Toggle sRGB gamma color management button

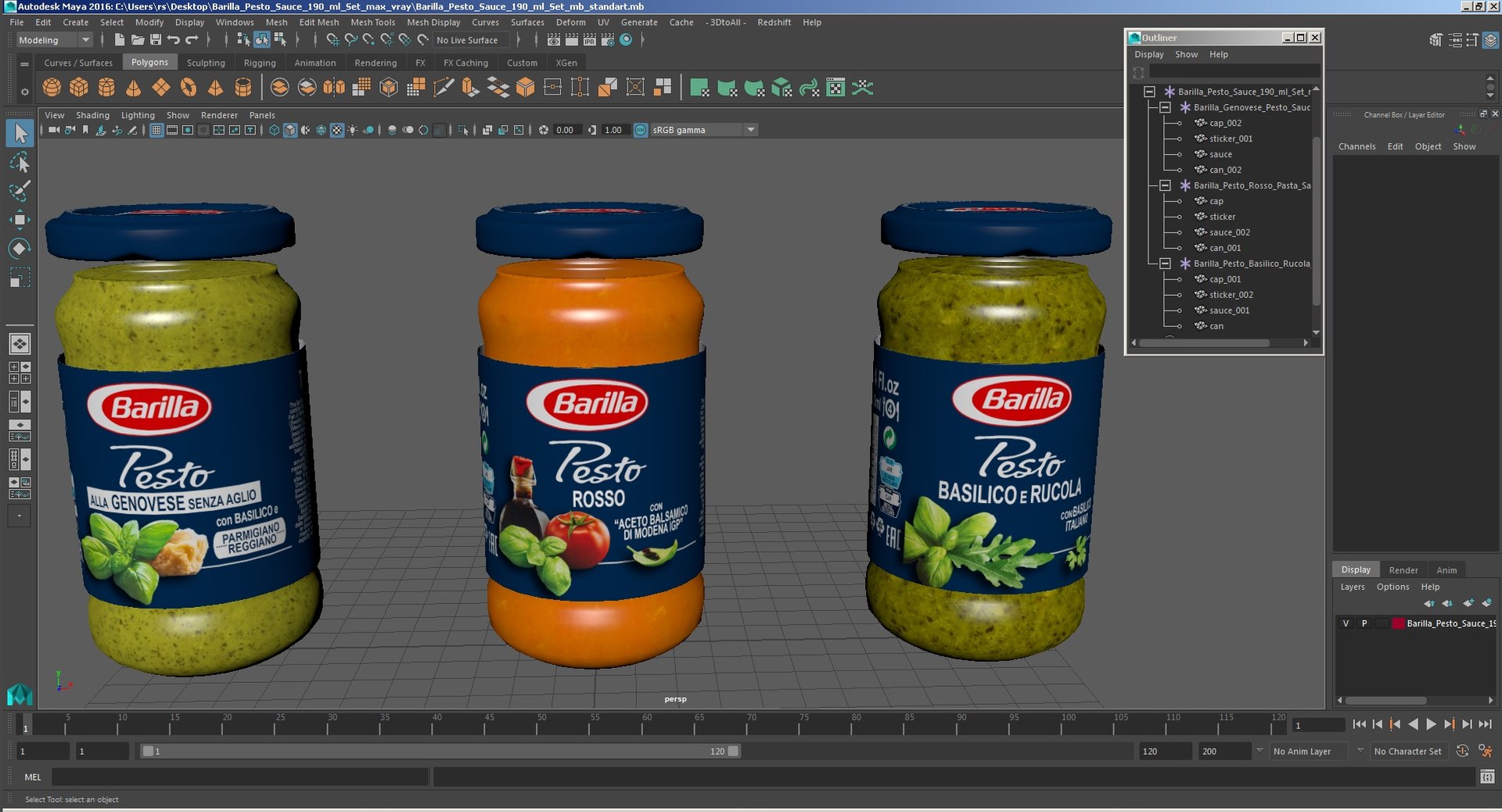tap(641, 130)
